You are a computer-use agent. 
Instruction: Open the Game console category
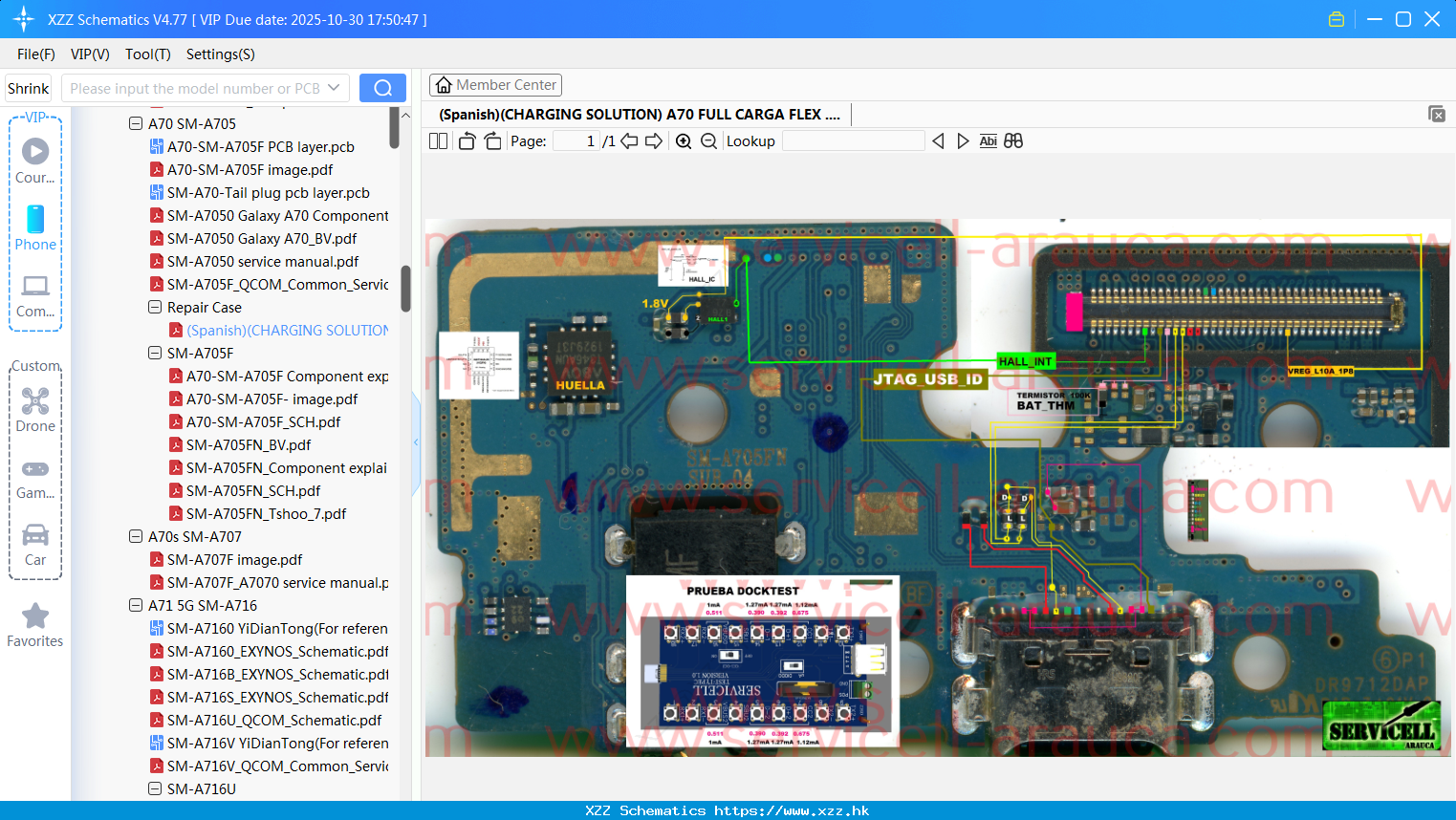35,479
